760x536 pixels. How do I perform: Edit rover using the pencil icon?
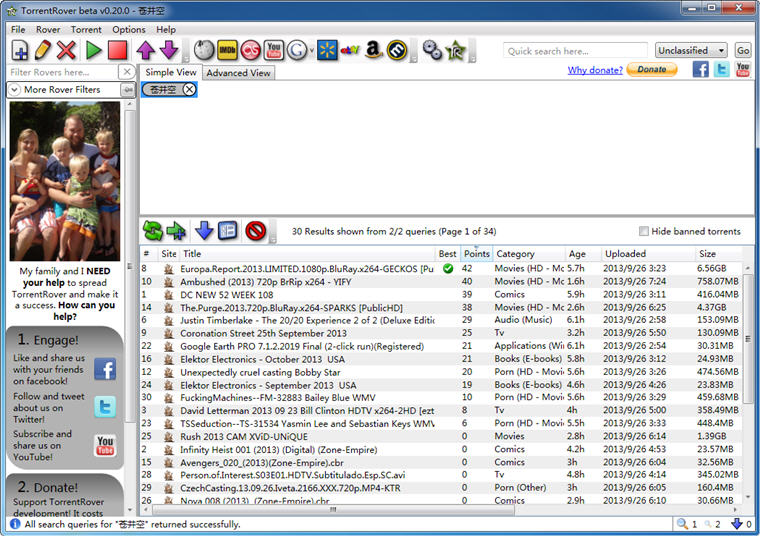pos(43,50)
